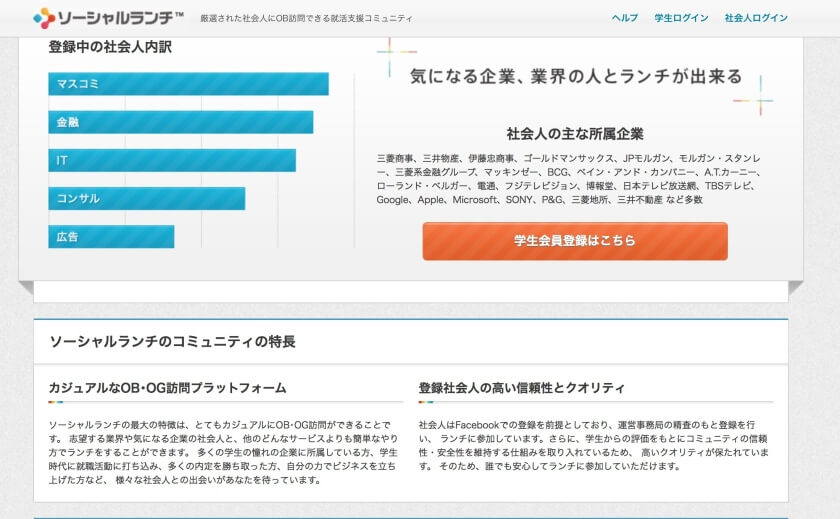
Task: Open the 学生ログイン link
Action: tap(681, 18)
